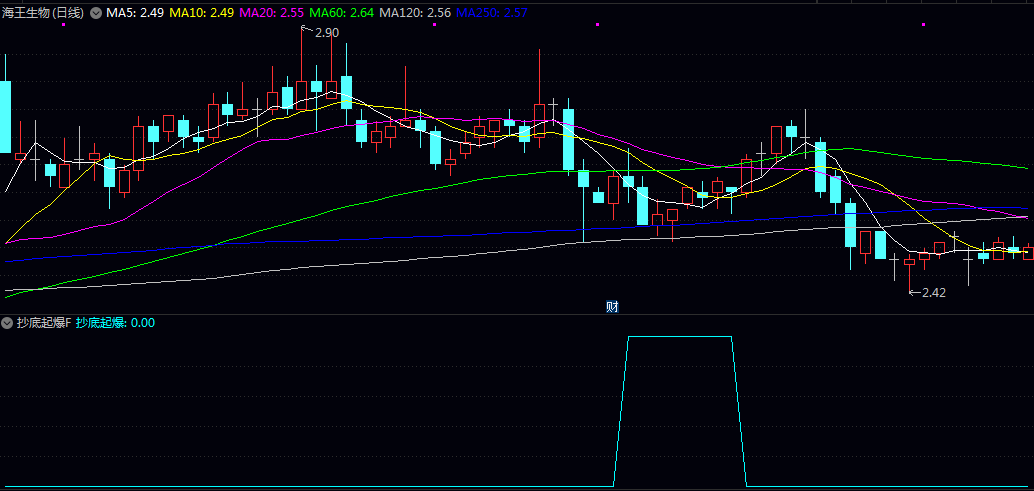Open the MA indicator dropdown next to 海王生物

(96, 13)
